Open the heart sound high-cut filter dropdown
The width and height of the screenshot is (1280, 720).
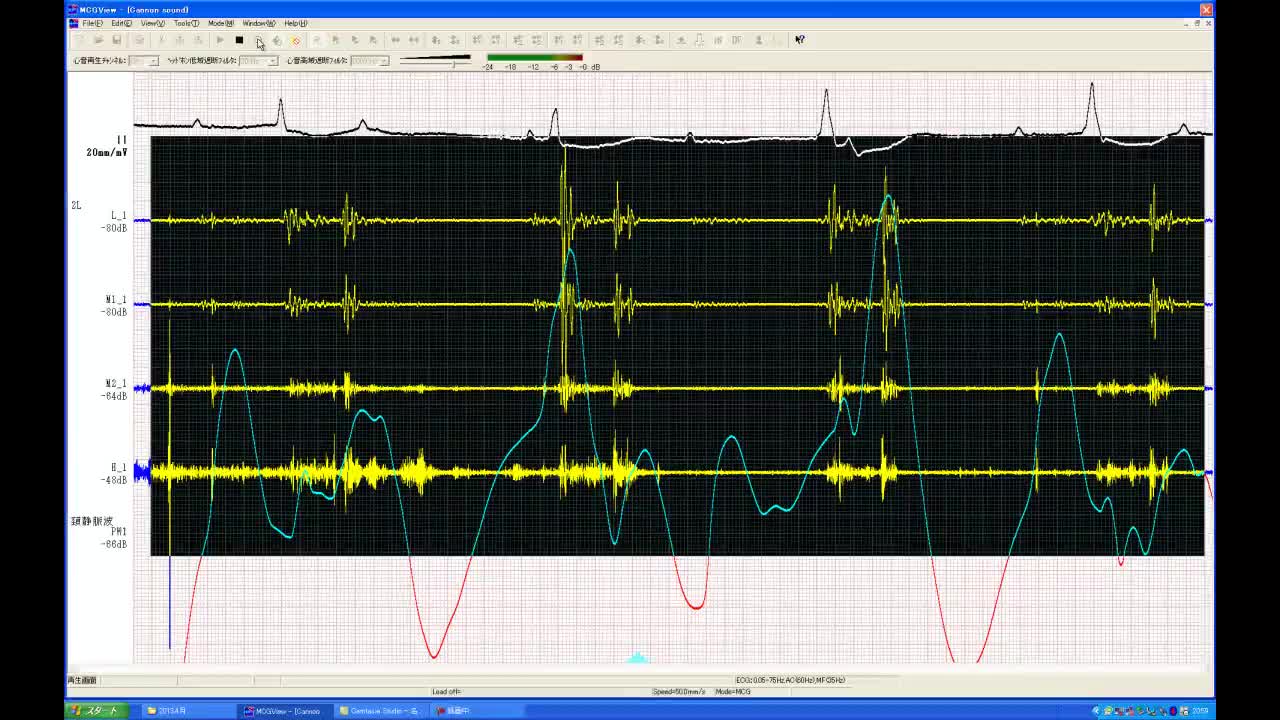[384, 61]
